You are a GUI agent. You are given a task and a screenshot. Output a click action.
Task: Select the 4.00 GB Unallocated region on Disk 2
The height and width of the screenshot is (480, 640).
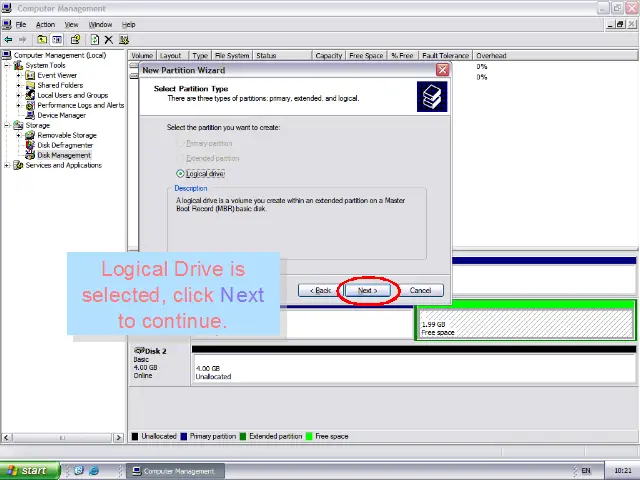413,364
